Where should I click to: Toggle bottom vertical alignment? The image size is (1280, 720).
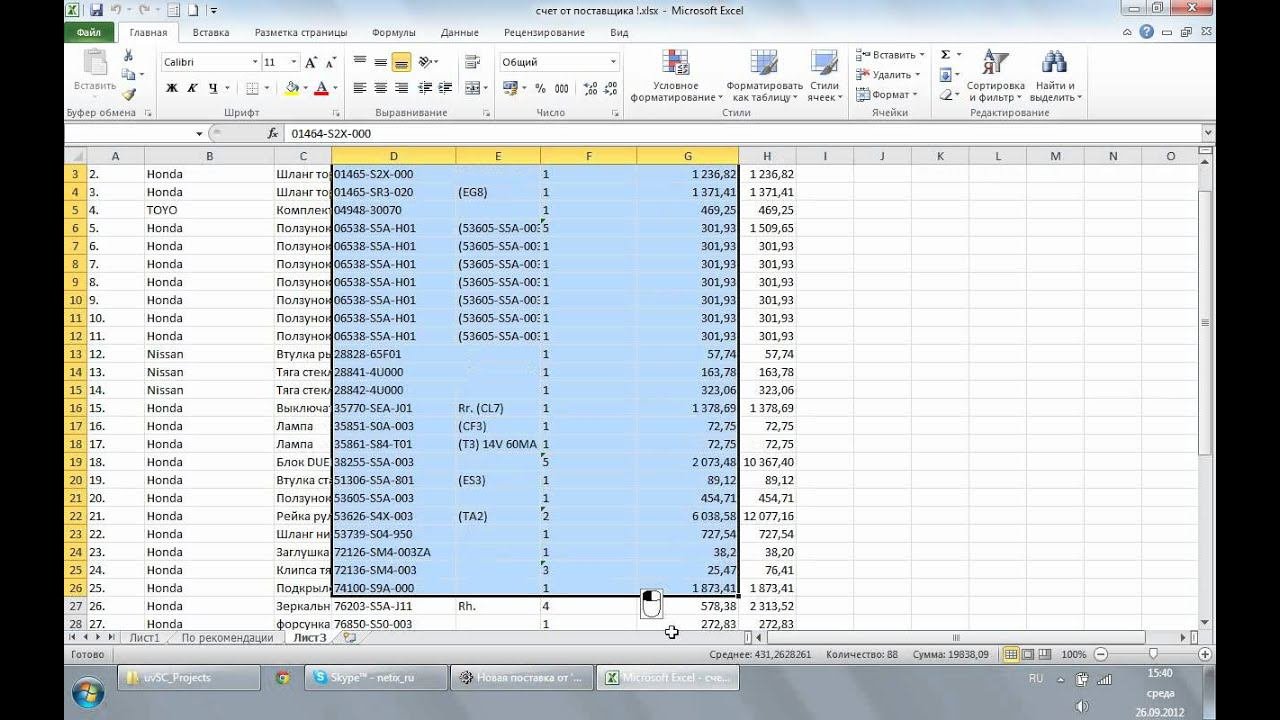click(x=400, y=62)
